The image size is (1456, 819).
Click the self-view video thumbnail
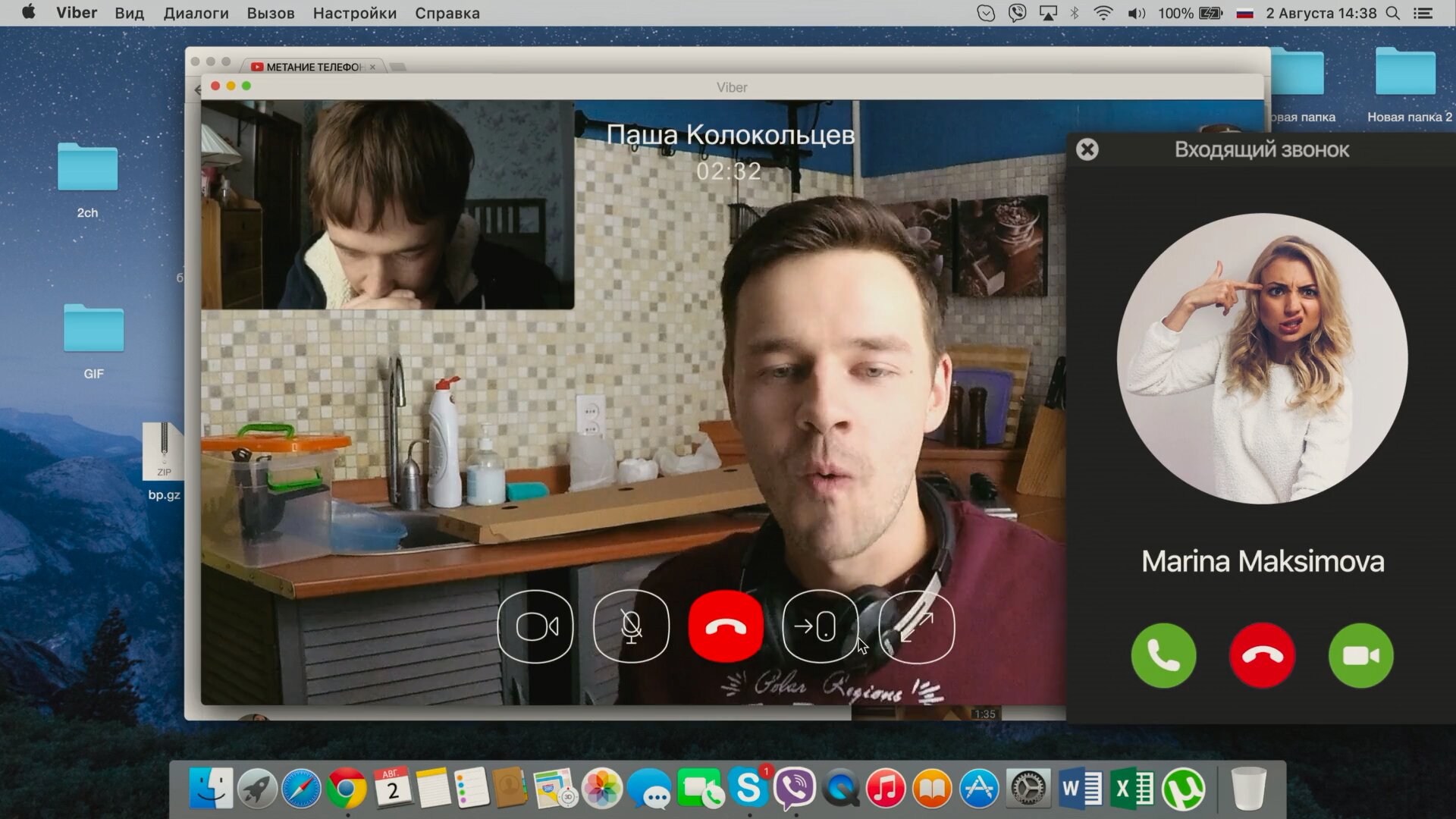coord(388,205)
